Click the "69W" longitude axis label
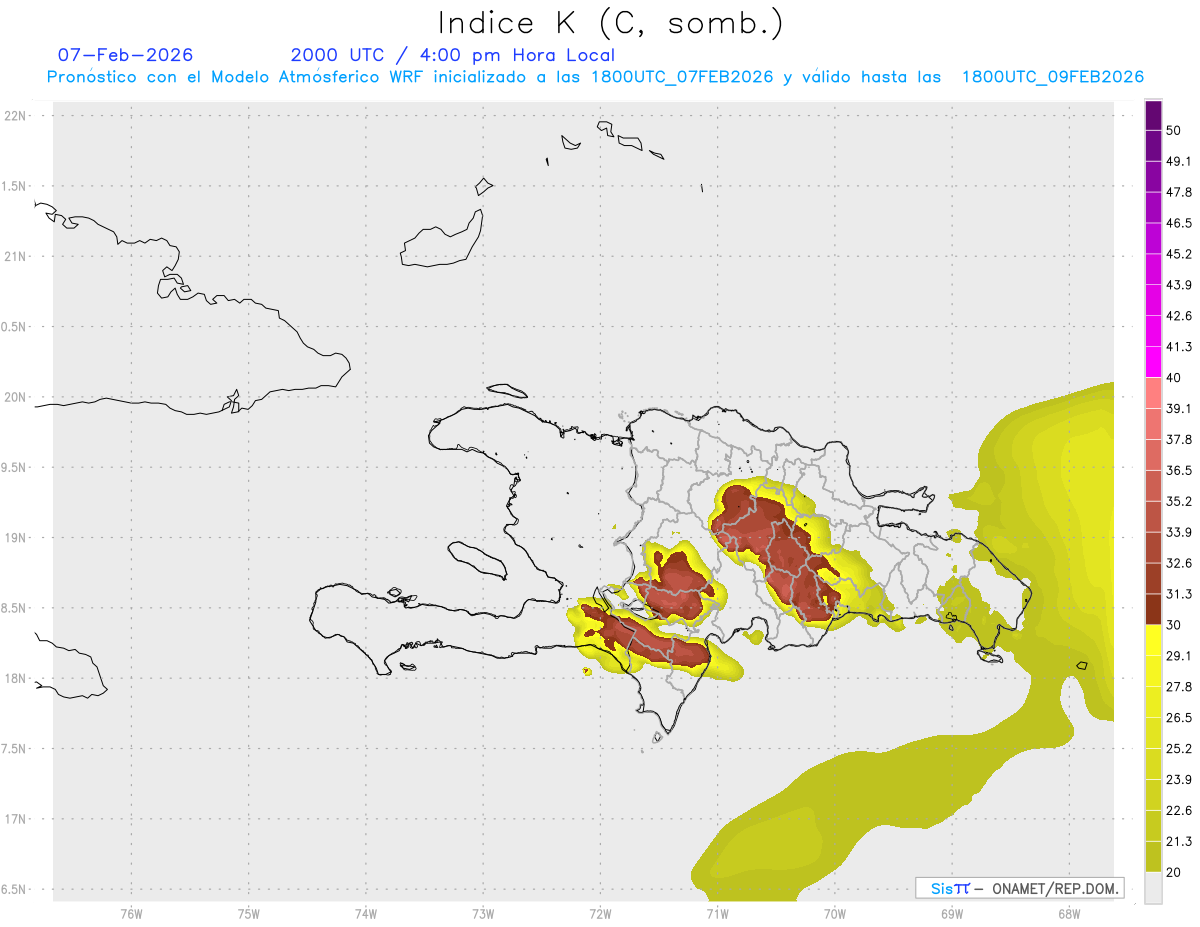This screenshot has width=1200, height=927. (x=952, y=914)
